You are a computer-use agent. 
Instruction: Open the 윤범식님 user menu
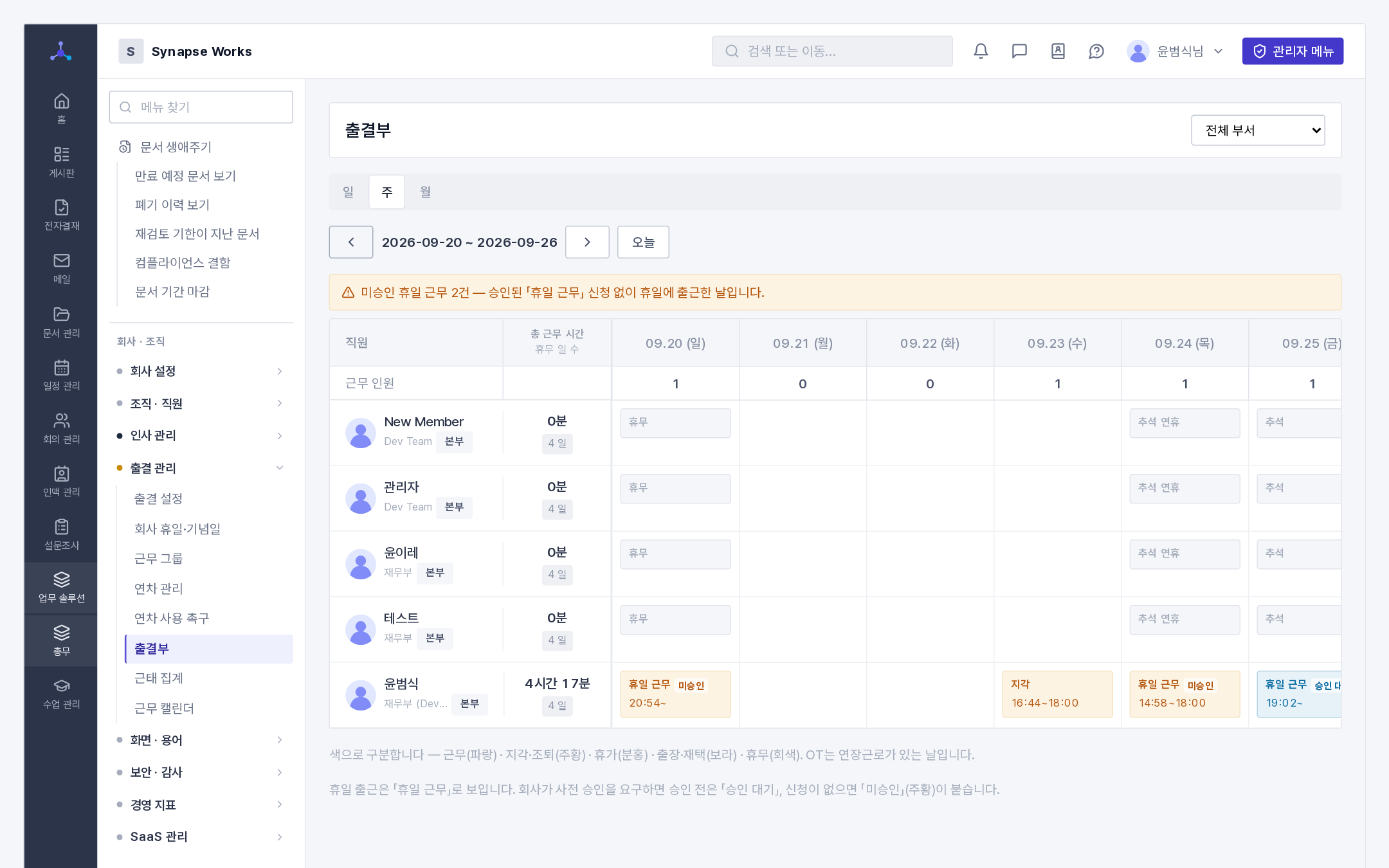click(x=1174, y=51)
